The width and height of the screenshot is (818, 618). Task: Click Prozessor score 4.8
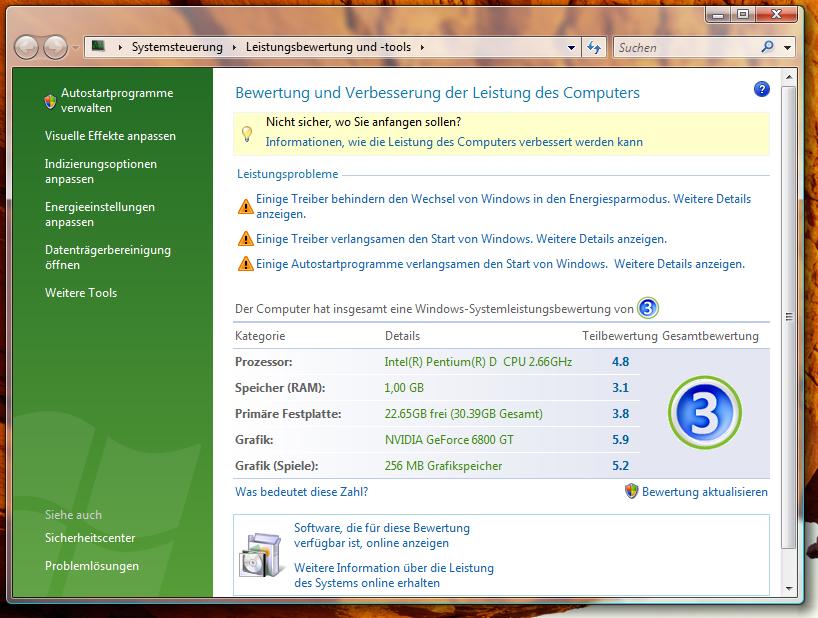[620, 361]
